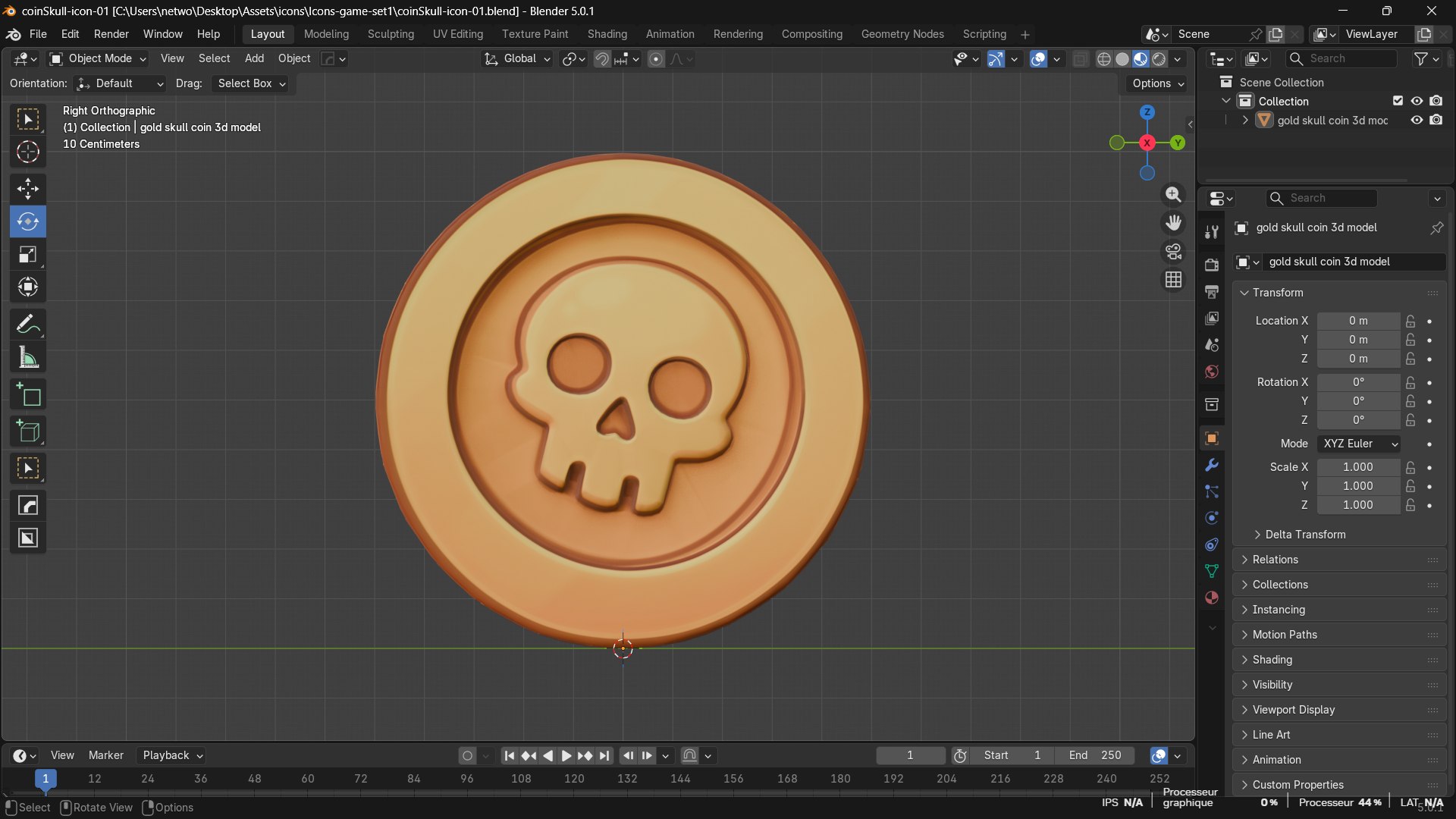Activate the Rotate tool
Screen dimensions: 1456x819
pyautogui.click(x=28, y=221)
